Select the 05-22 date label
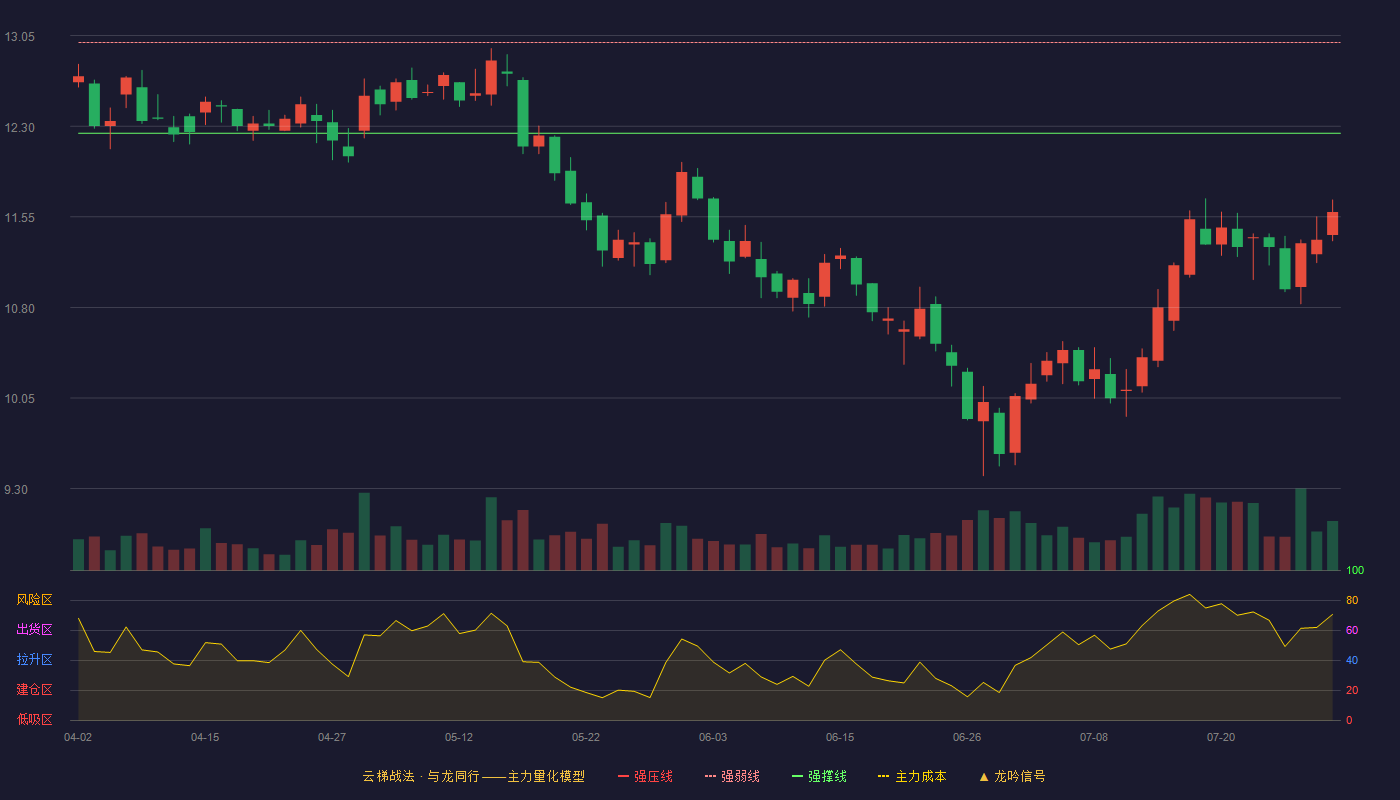The width and height of the screenshot is (1400, 800). [586, 737]
